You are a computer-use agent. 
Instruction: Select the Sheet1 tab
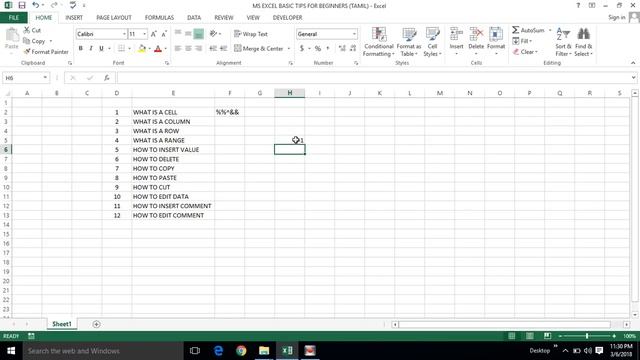tap(62, 324)
